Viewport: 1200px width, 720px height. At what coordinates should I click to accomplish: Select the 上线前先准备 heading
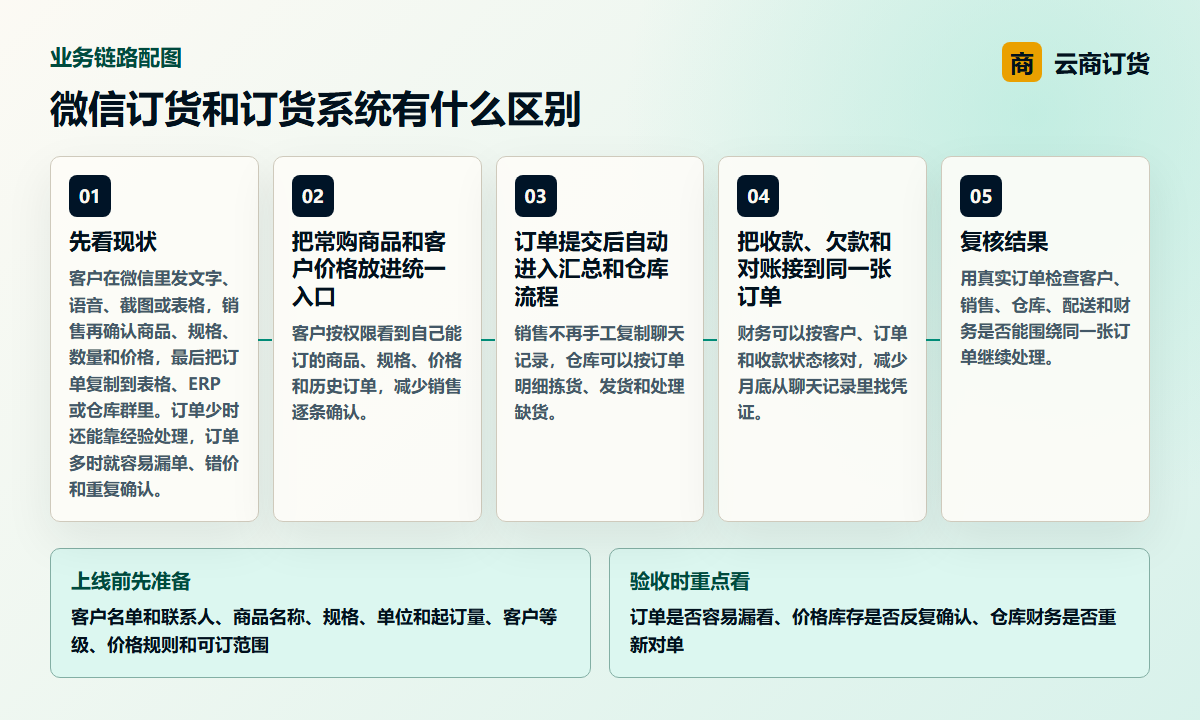click(130, 581)
